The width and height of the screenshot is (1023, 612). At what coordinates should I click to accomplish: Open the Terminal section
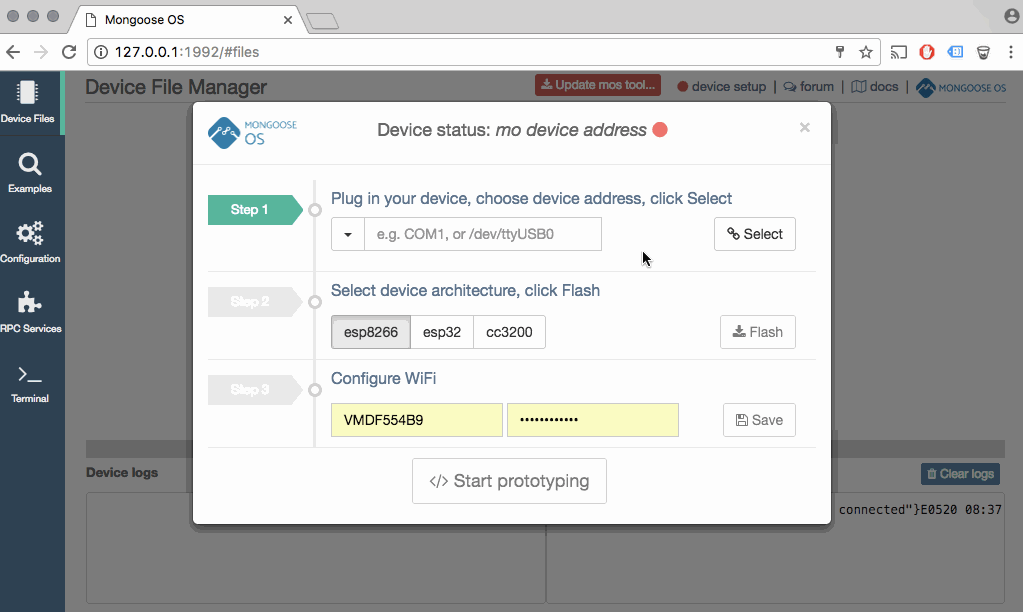coord(30,382)
